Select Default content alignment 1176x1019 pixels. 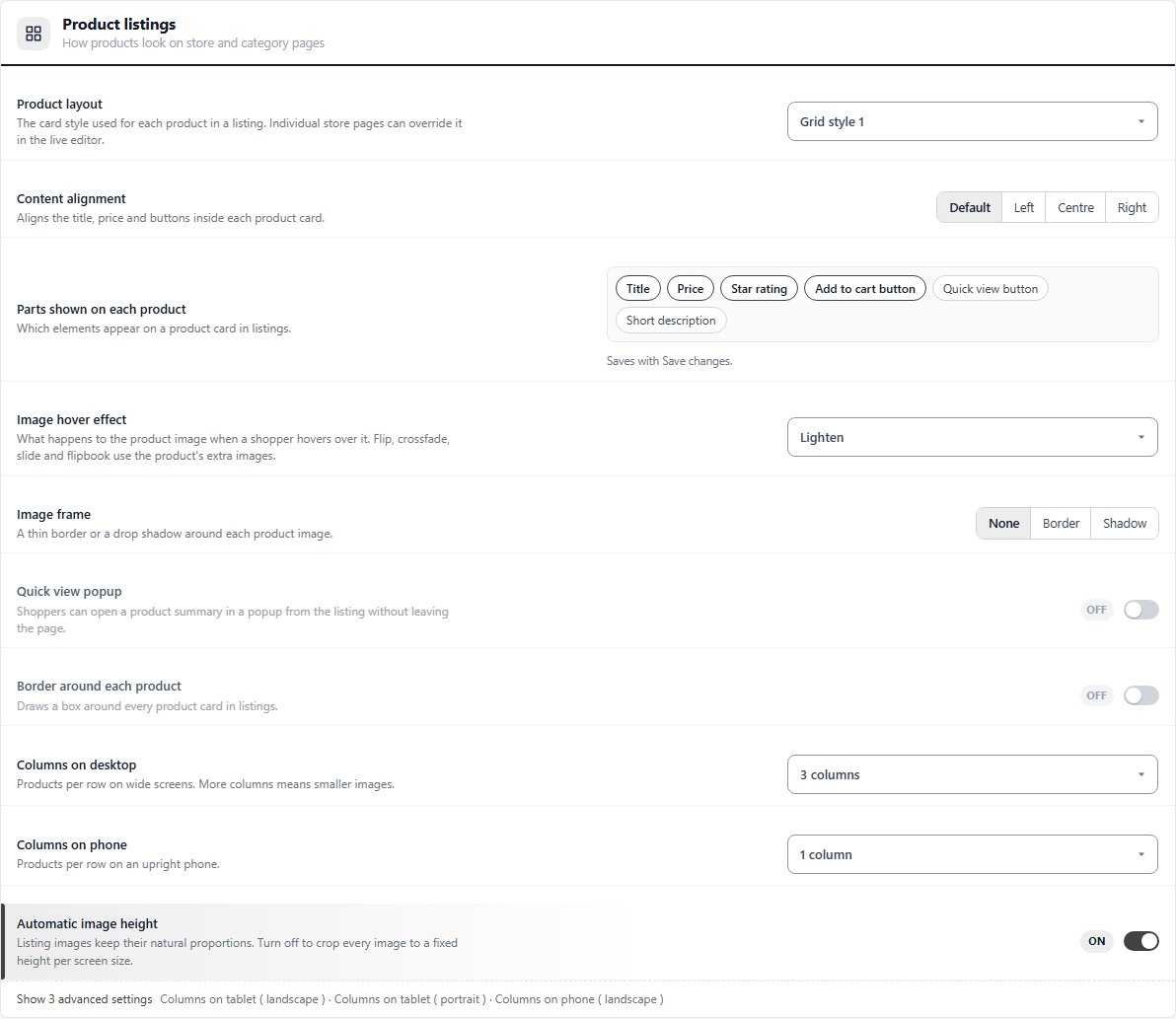969,208
